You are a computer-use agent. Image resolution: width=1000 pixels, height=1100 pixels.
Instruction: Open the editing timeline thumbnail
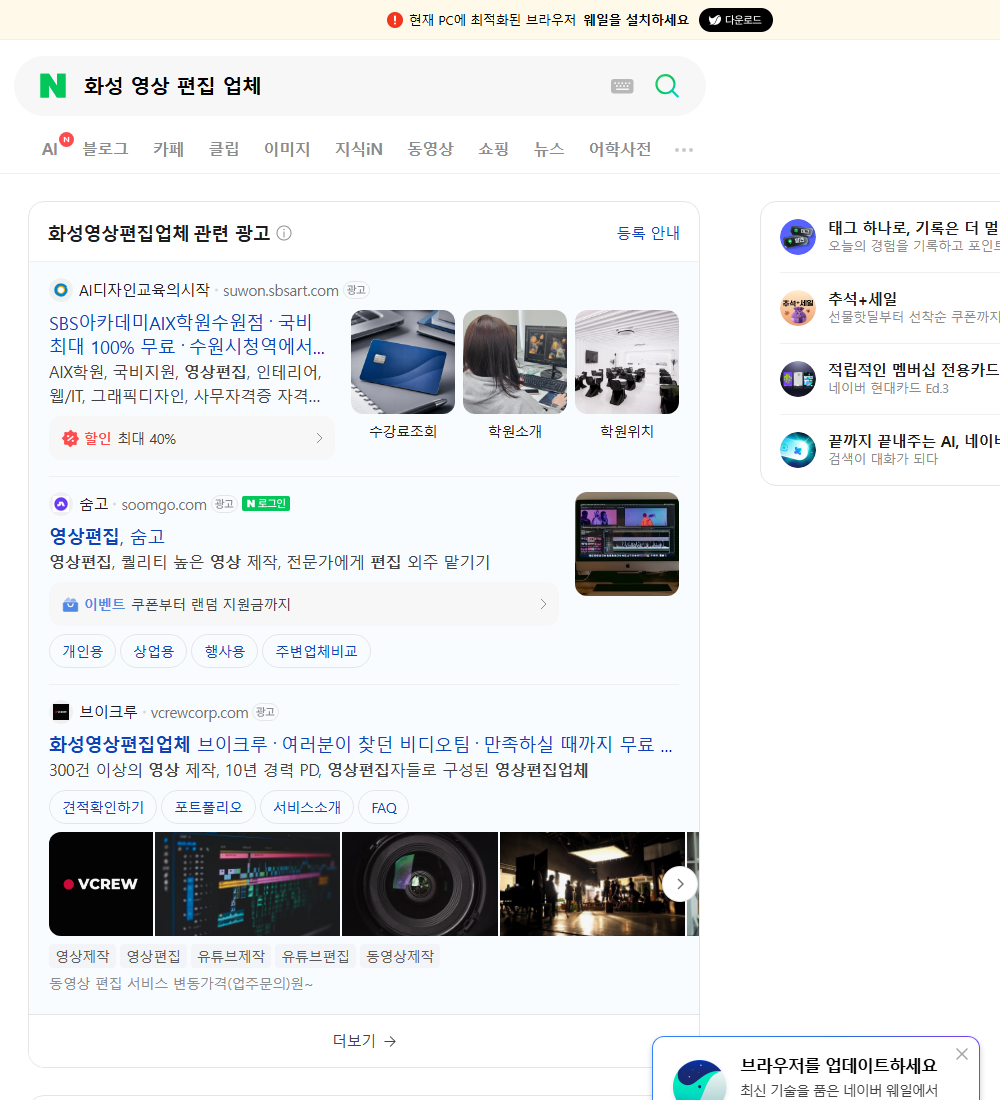[248, 884]
